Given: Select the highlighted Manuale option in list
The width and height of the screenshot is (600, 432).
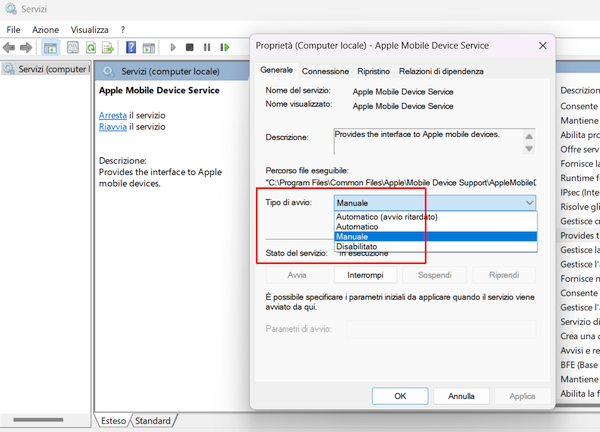Looking at the screenshot, I should (x=436, y=236).
